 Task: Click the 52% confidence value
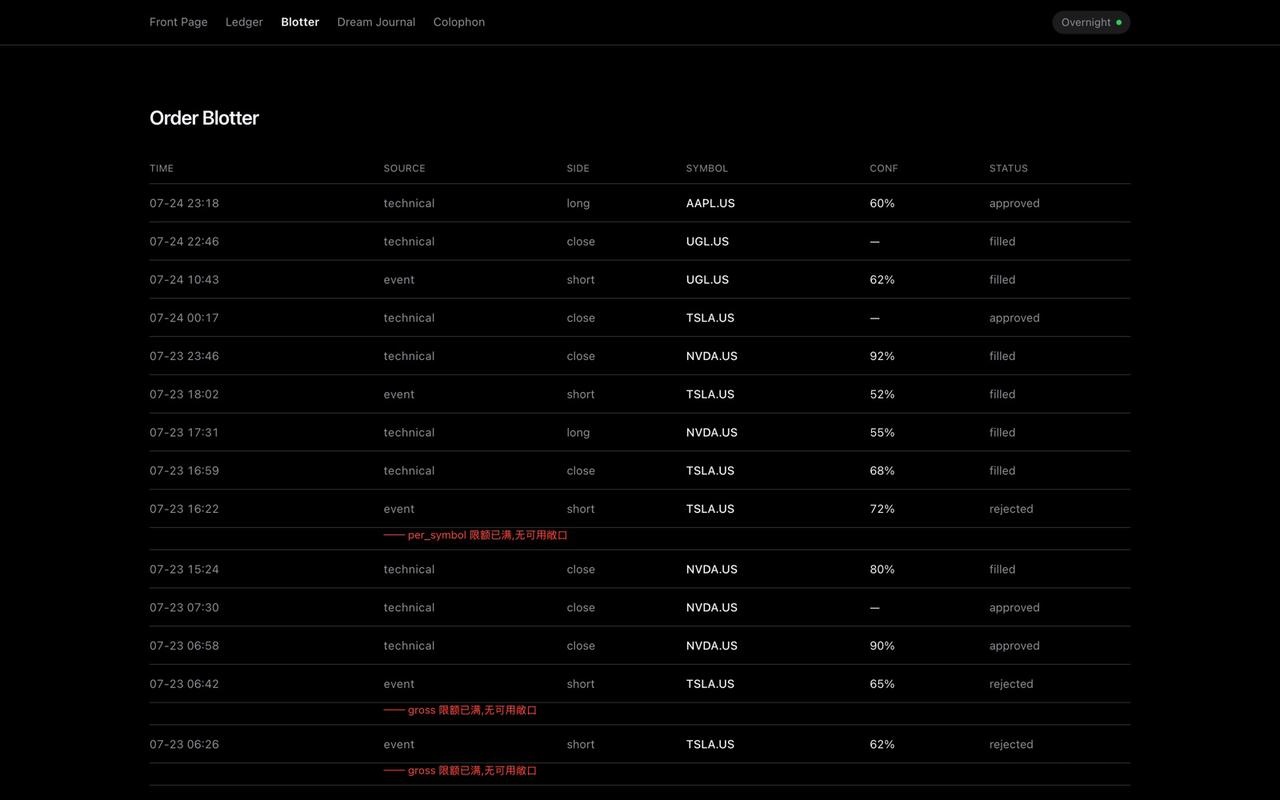882,394
